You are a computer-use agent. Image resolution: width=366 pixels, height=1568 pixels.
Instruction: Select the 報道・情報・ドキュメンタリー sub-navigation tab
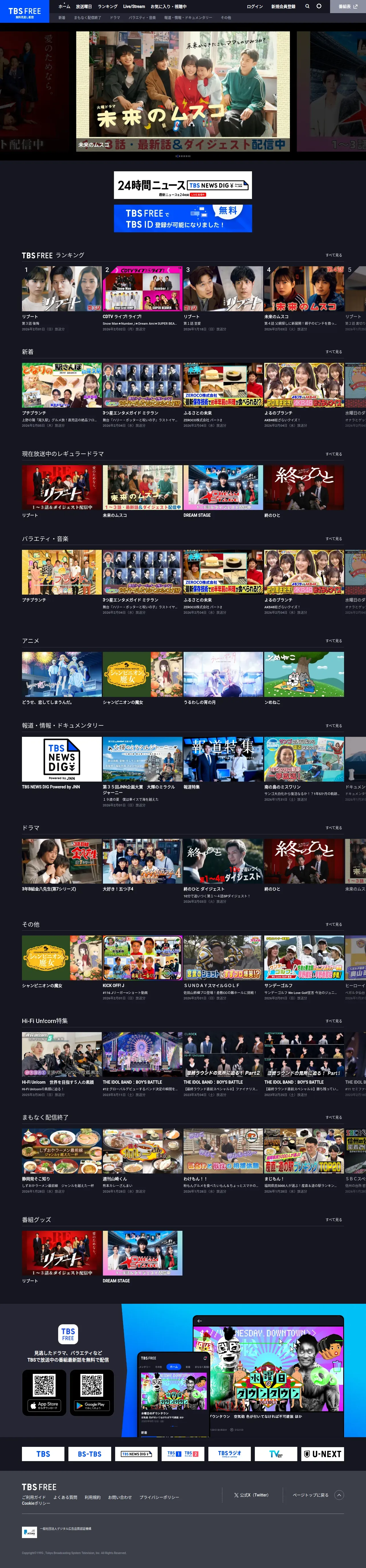click(188, 18)
